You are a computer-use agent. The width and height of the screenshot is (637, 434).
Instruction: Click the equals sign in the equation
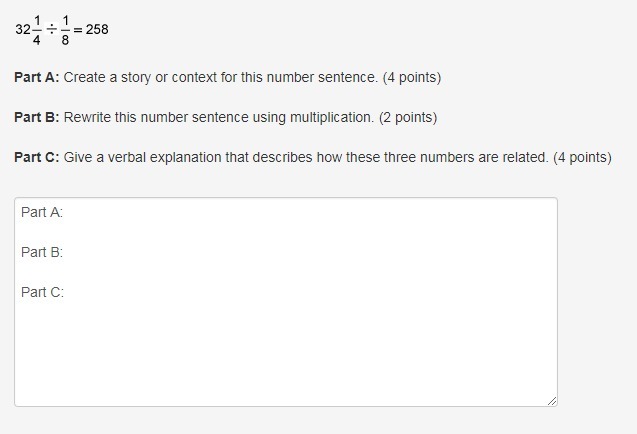point(79,30)
